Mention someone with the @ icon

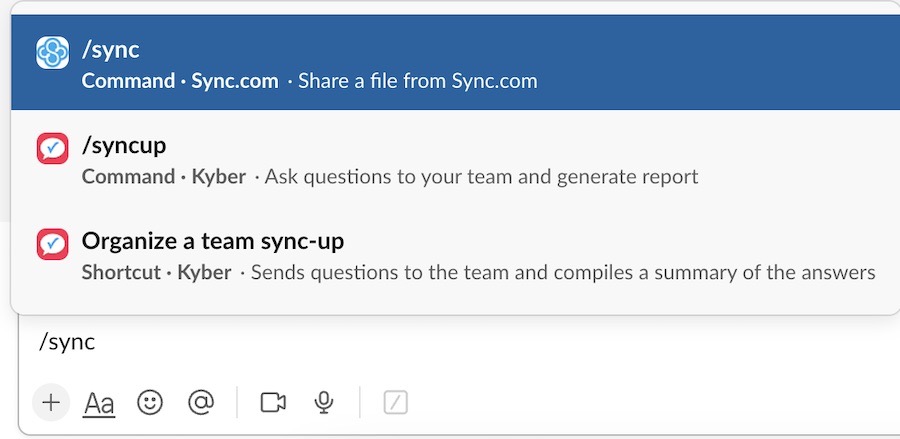(201, 402)
